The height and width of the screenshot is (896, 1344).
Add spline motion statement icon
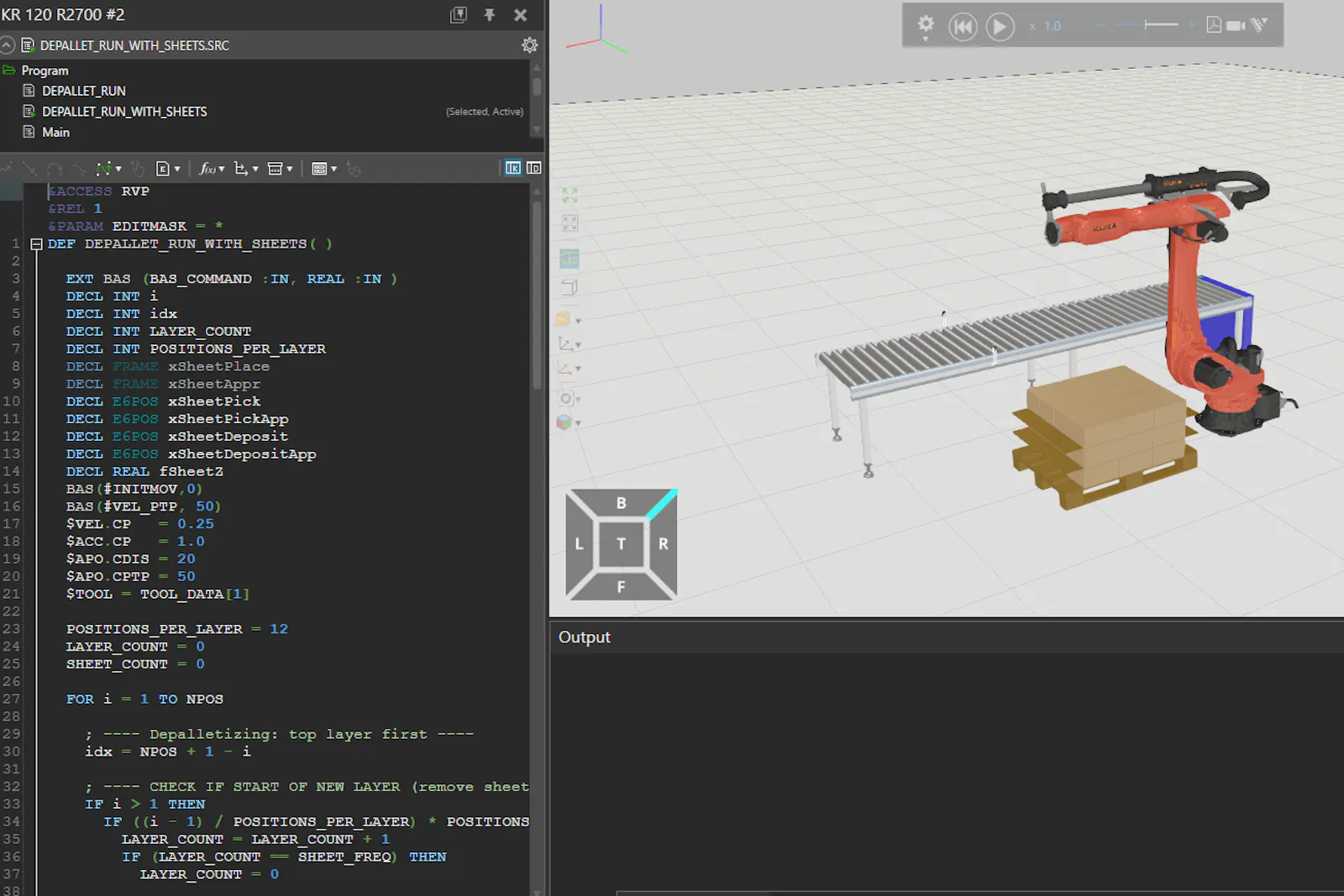pyautogui.click(x=80, y=169)
